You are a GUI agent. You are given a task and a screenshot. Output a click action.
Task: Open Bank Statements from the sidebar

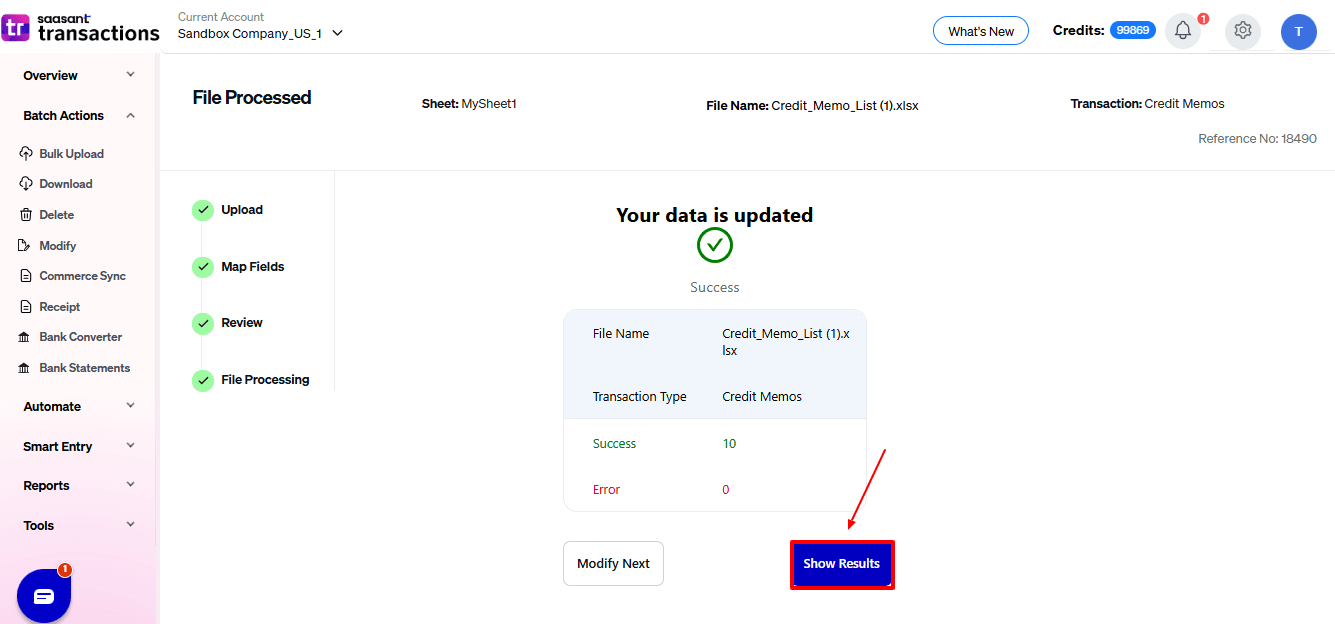pos(84,367)
